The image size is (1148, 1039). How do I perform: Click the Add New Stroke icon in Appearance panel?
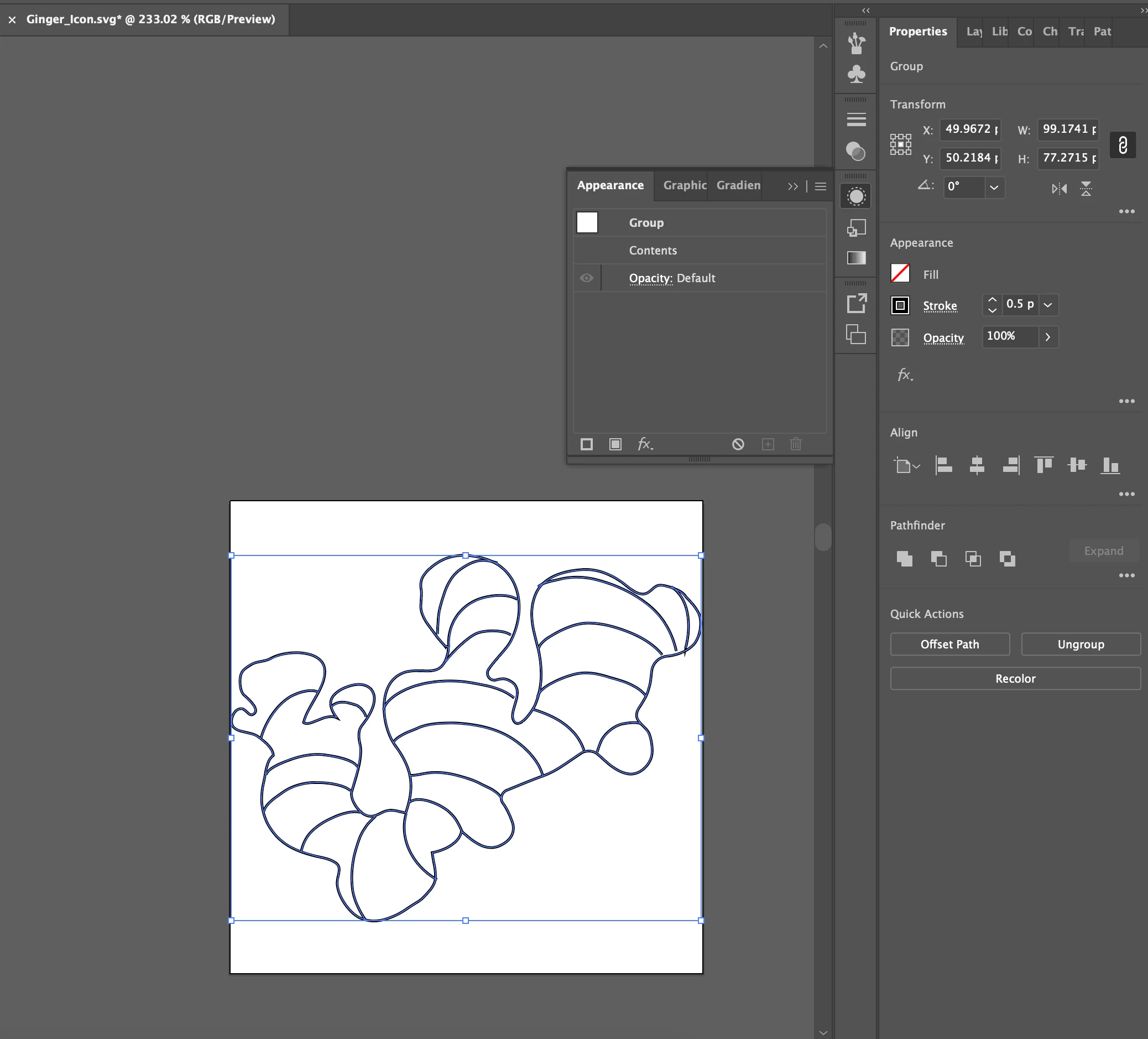pyautogui.click(x=587, y=444)
